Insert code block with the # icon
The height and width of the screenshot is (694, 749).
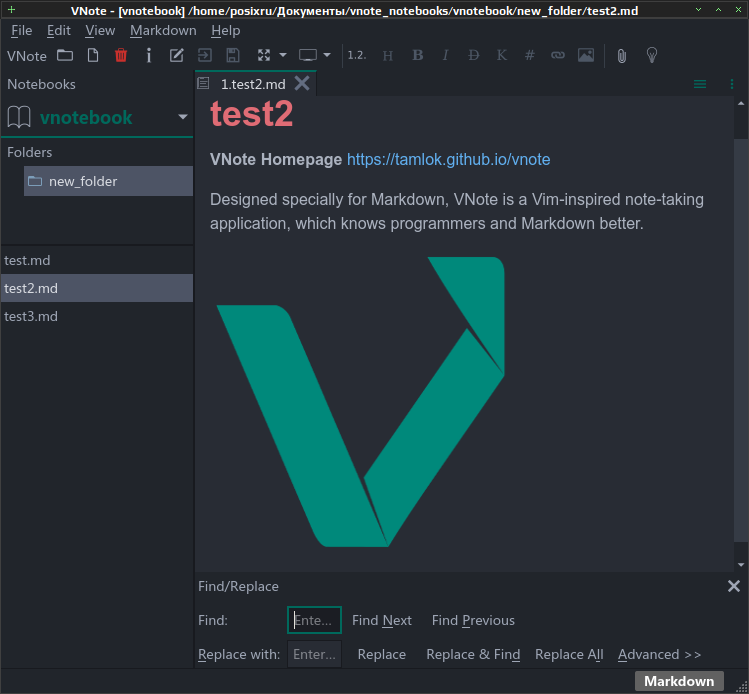click(x=529, y=55)
